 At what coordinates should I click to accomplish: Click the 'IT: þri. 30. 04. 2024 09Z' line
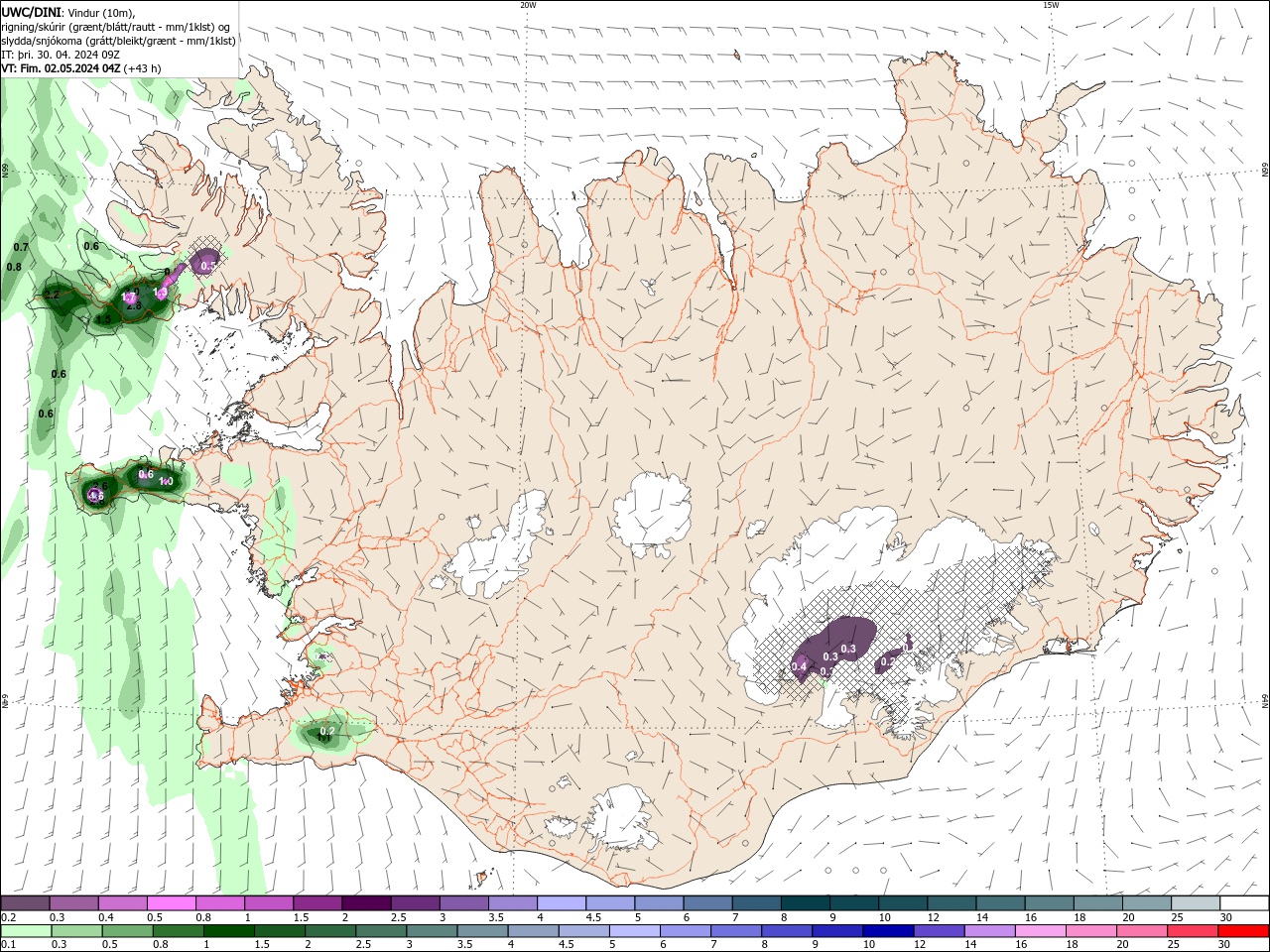(x=61, y=55)
